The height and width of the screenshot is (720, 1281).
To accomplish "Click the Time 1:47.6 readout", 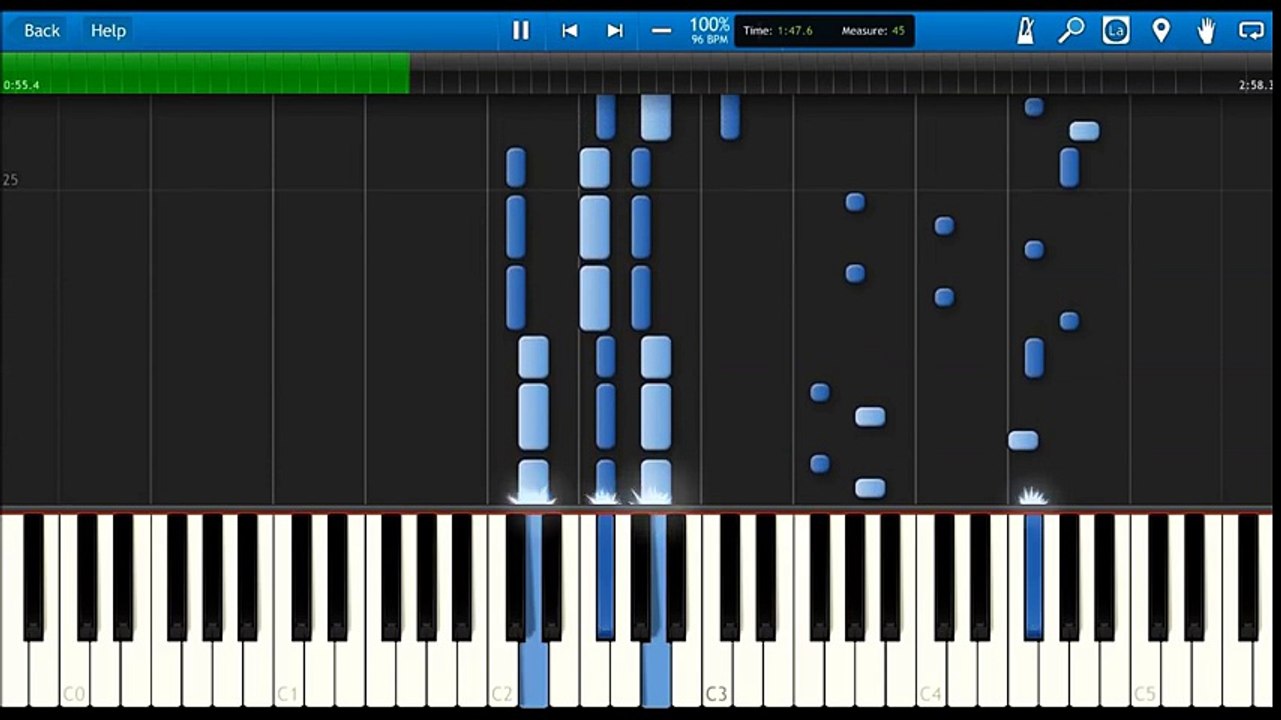I will tap(777, 31).
